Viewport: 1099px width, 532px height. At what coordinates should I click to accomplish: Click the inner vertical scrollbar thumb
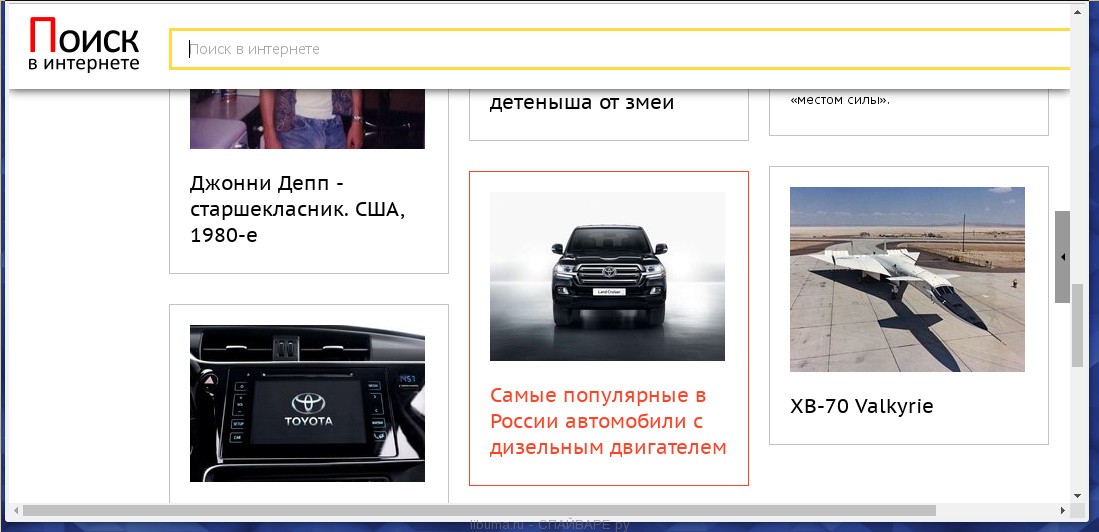point(1077,326)
